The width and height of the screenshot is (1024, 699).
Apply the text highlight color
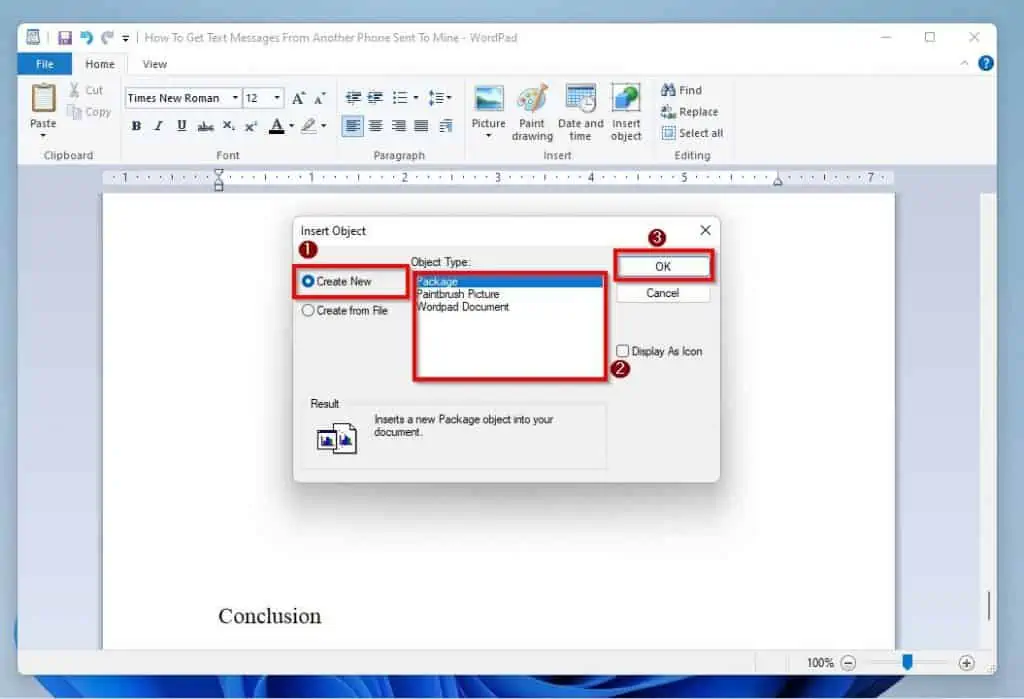(x=308, y=126)
